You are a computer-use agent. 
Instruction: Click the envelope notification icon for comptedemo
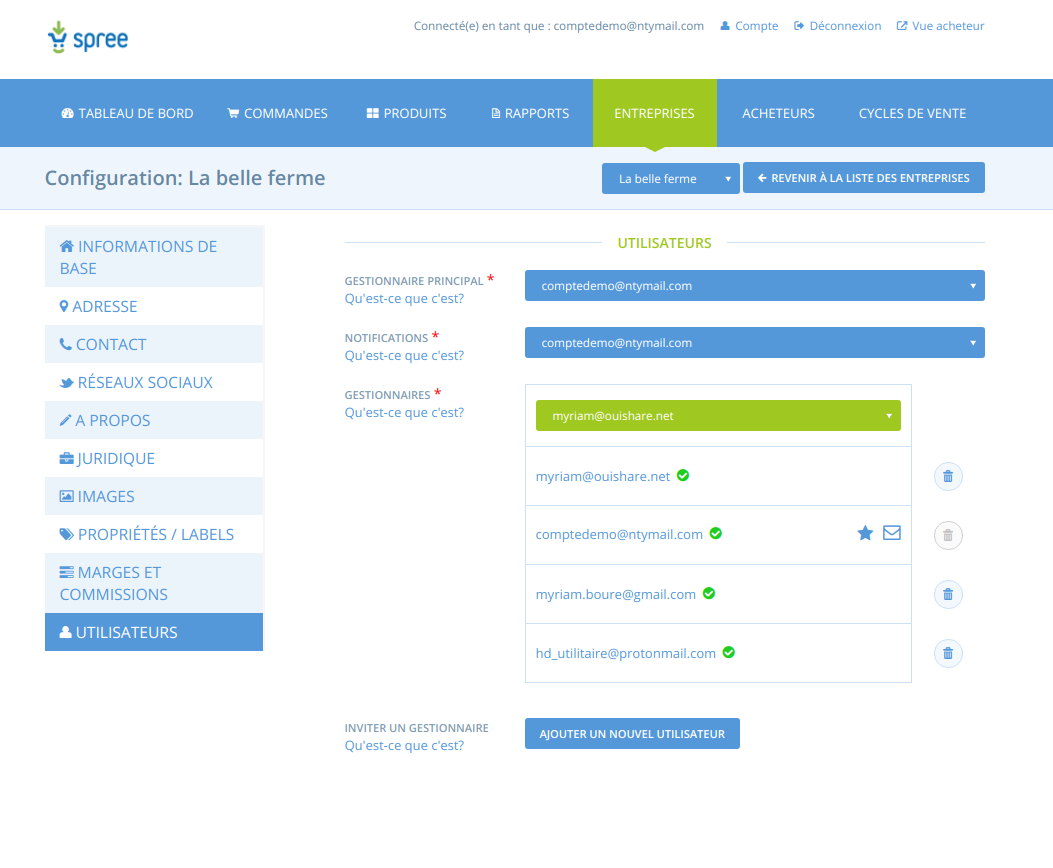click(892, 533)
